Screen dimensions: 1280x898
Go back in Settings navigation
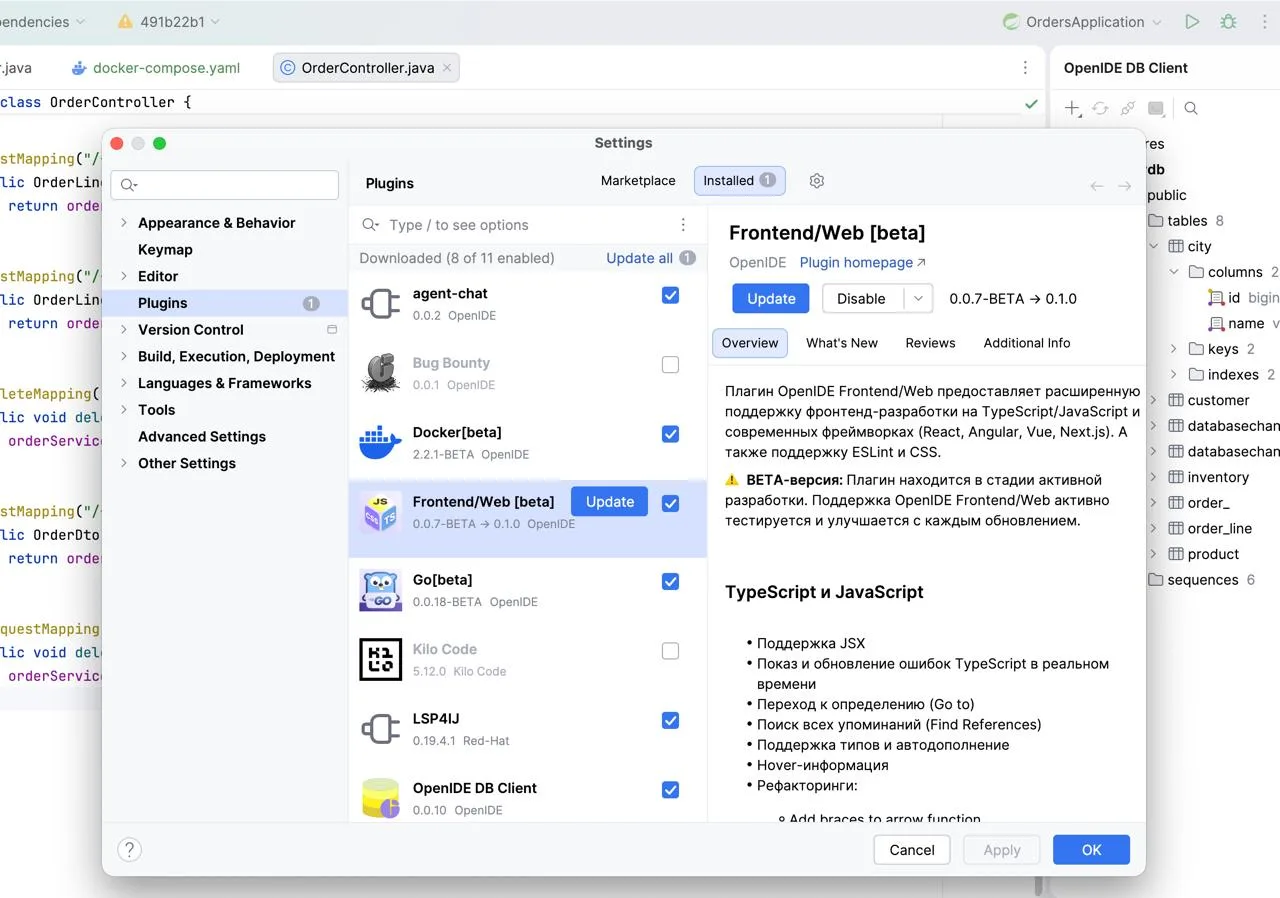coord(1097,186)
